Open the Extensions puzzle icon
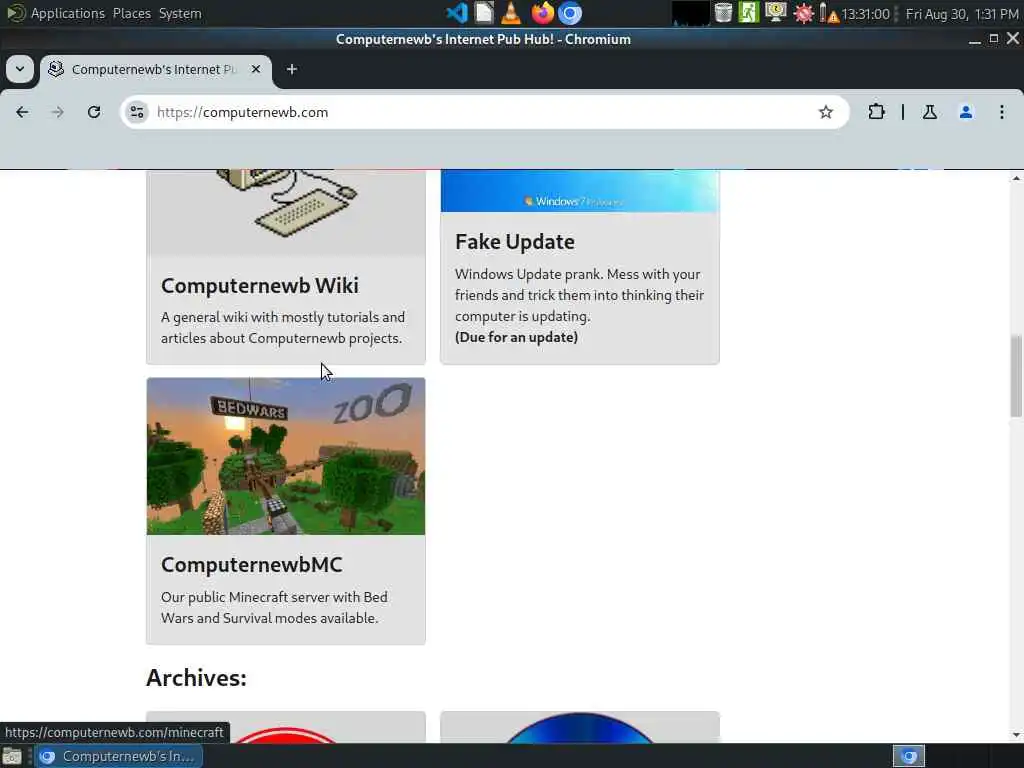The width and height of the screenshot is (1024, 768). pyautogui.click(x=876, y=112)
